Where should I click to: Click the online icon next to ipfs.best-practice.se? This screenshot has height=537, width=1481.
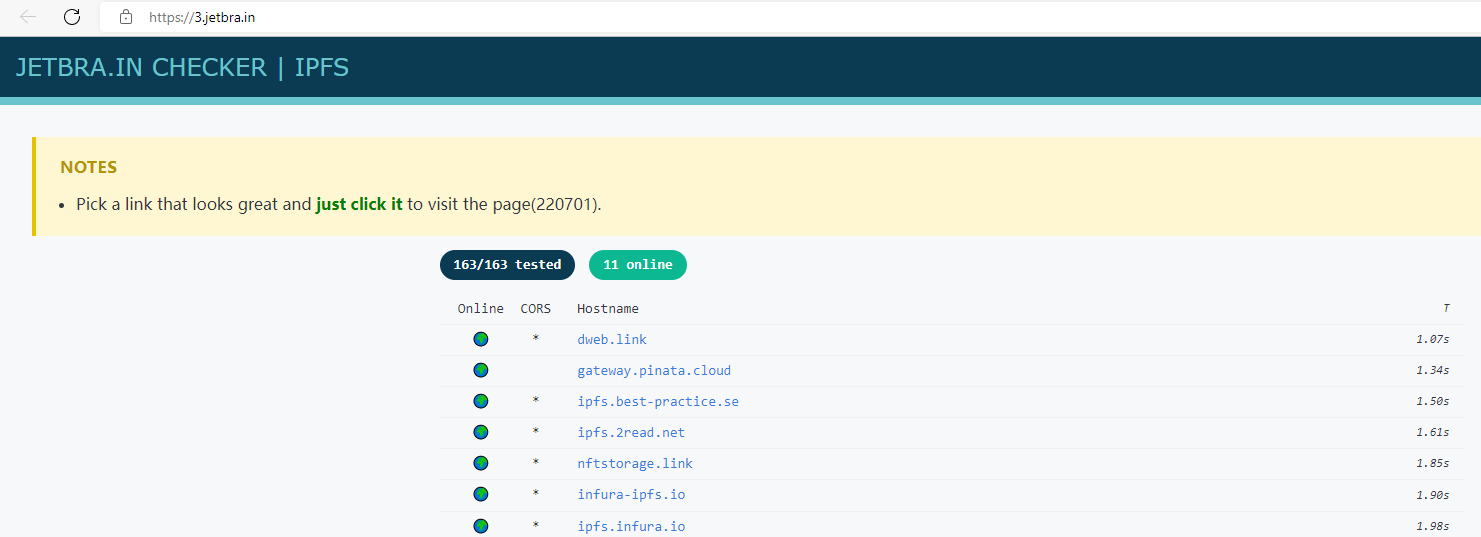click(481, 401)
